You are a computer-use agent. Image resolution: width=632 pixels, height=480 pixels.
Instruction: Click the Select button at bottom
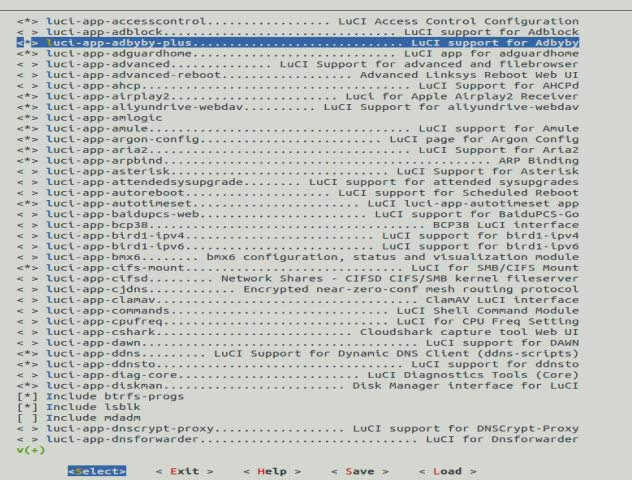97,471
